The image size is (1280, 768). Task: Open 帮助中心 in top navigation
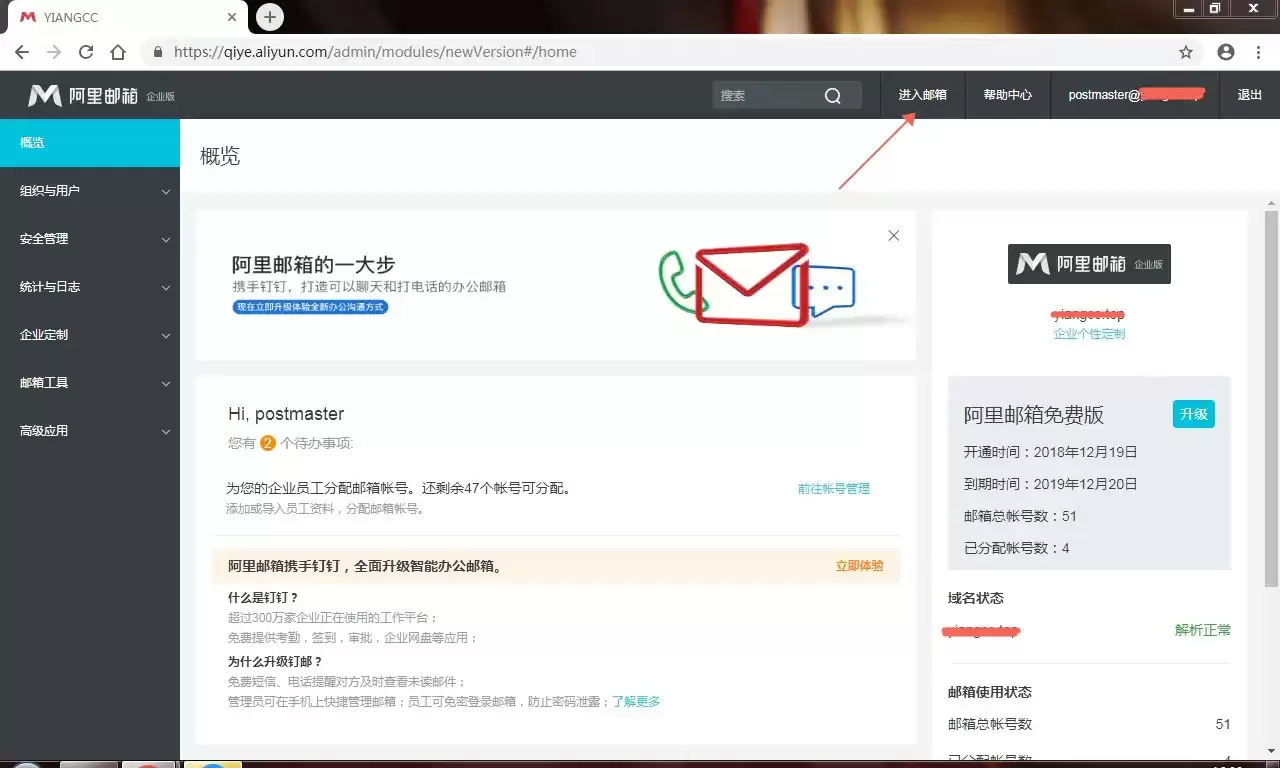click(1007, 95)
